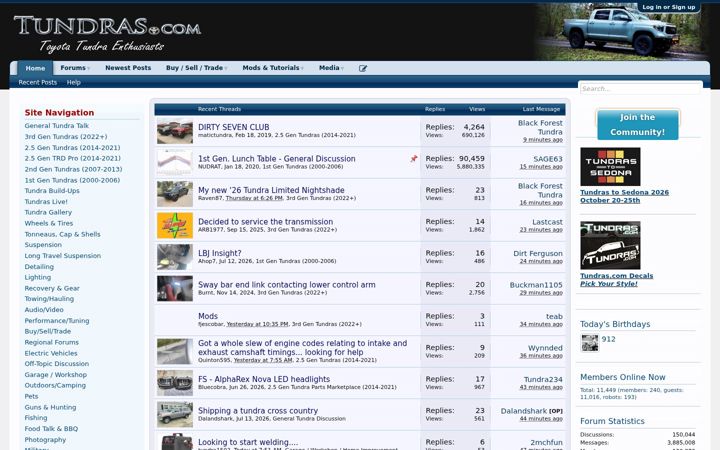Viewport: 720px width, 450px height.
Task: Open the Media nav item
Action: pos(329,68)
